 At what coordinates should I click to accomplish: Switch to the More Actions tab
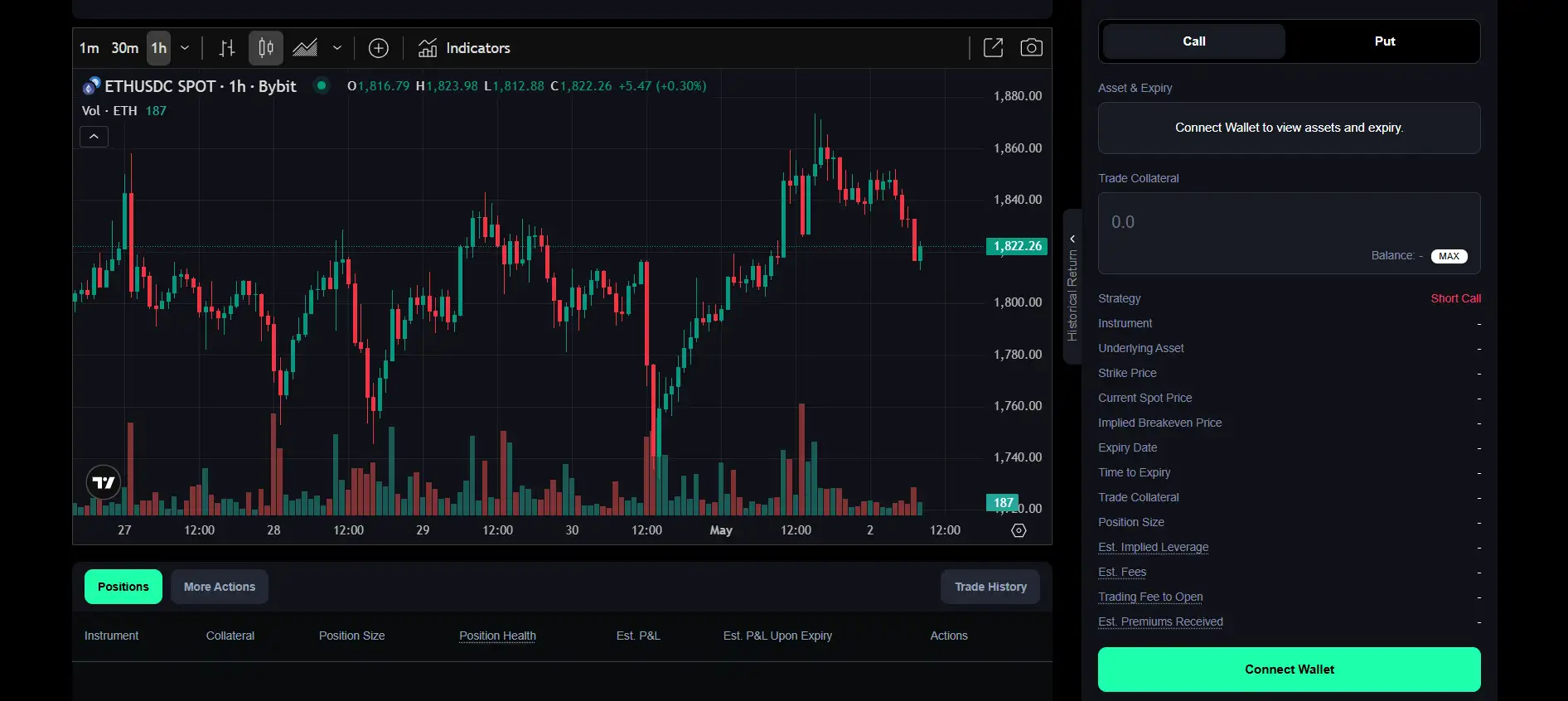click(x=220, y=587)
